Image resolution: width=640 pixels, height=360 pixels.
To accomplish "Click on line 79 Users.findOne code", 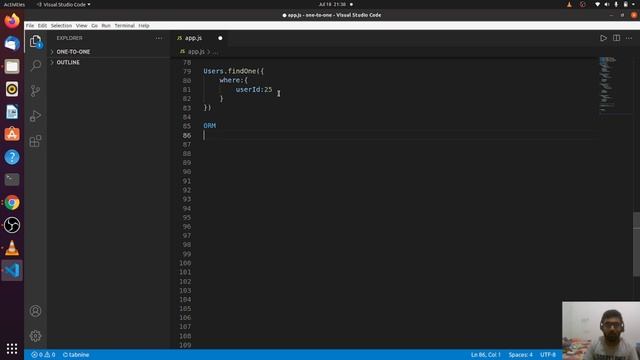I will (x=233, y=71).
